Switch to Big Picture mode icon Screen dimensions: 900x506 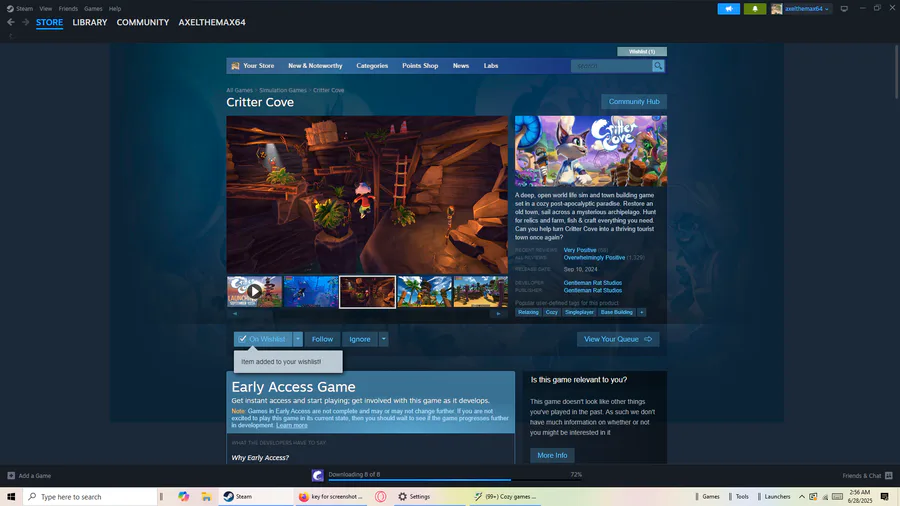tap(844, 9)
